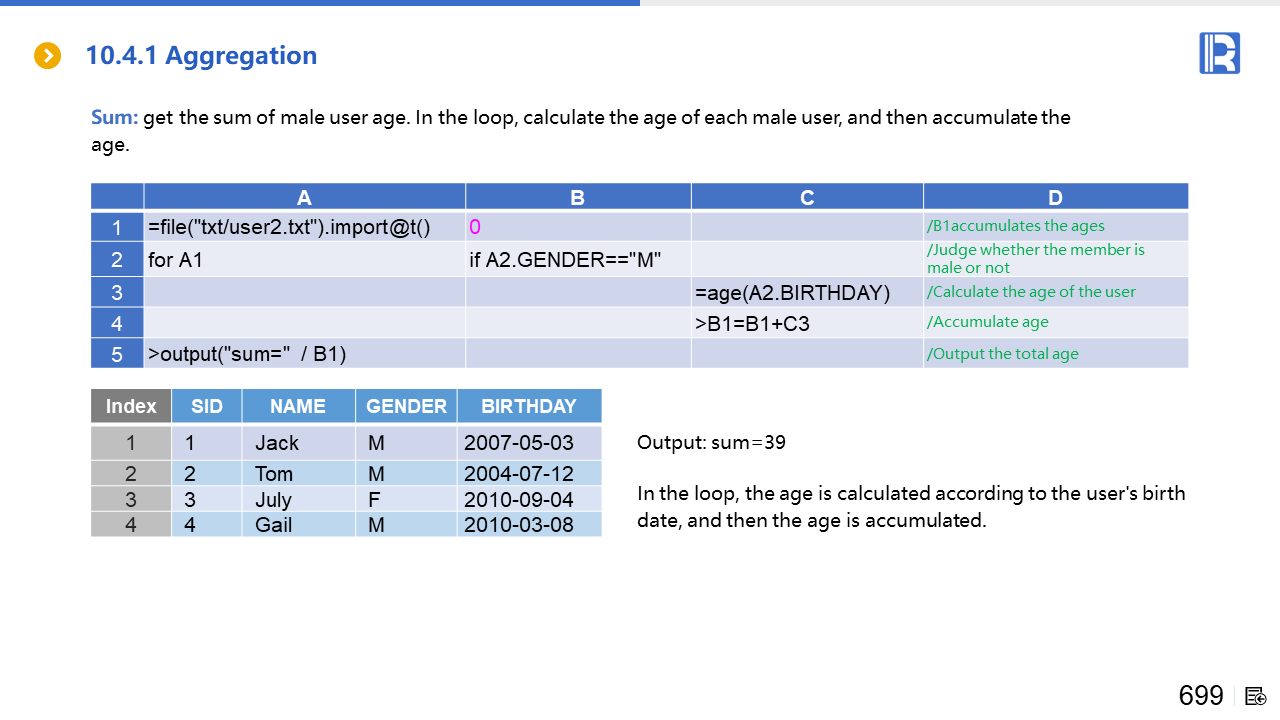Click the orange chevron icon beside the title
Screen dimensions: 1280x720
pos(47,56)
